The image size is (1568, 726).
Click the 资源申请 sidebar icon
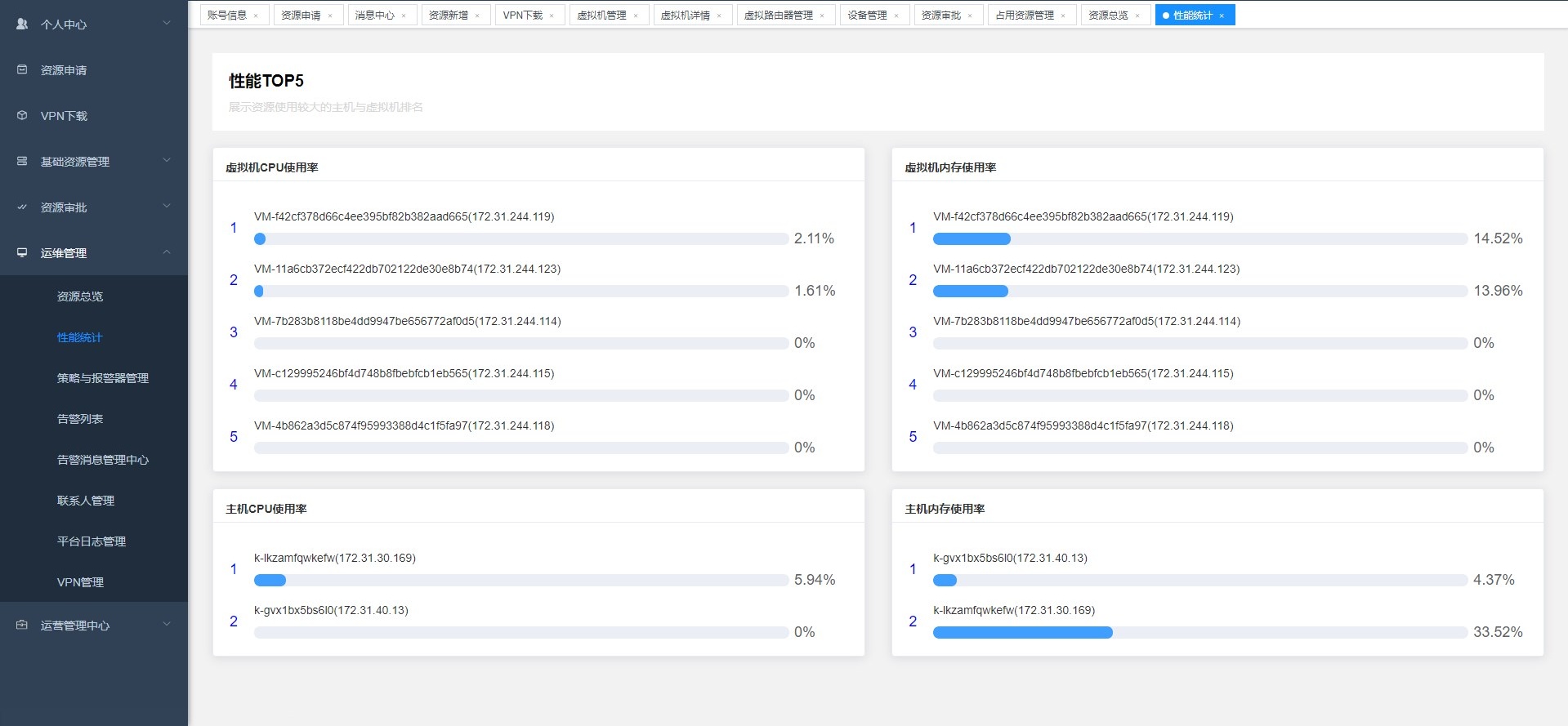coord(22,70)
